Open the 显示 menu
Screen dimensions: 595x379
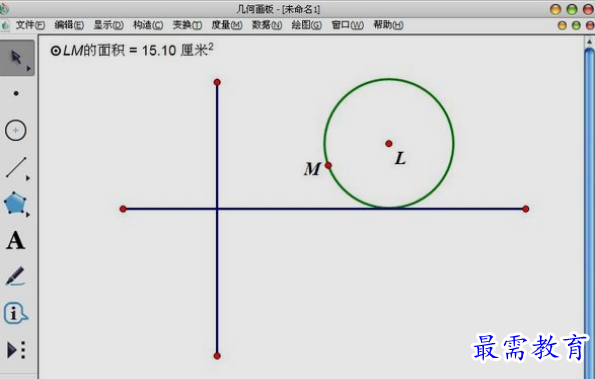click(x=109, y=25)
